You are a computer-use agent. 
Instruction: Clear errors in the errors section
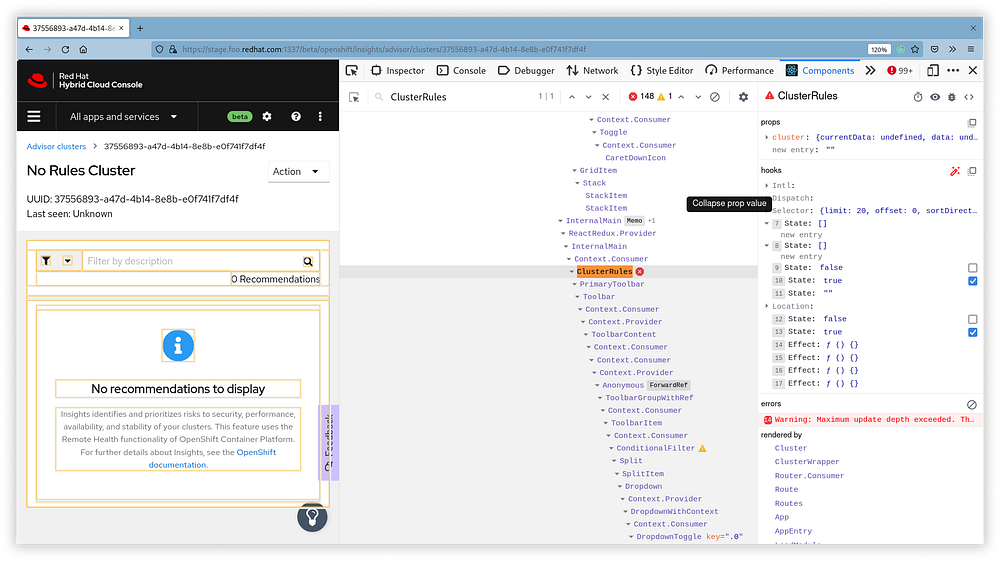click(971, 405)
